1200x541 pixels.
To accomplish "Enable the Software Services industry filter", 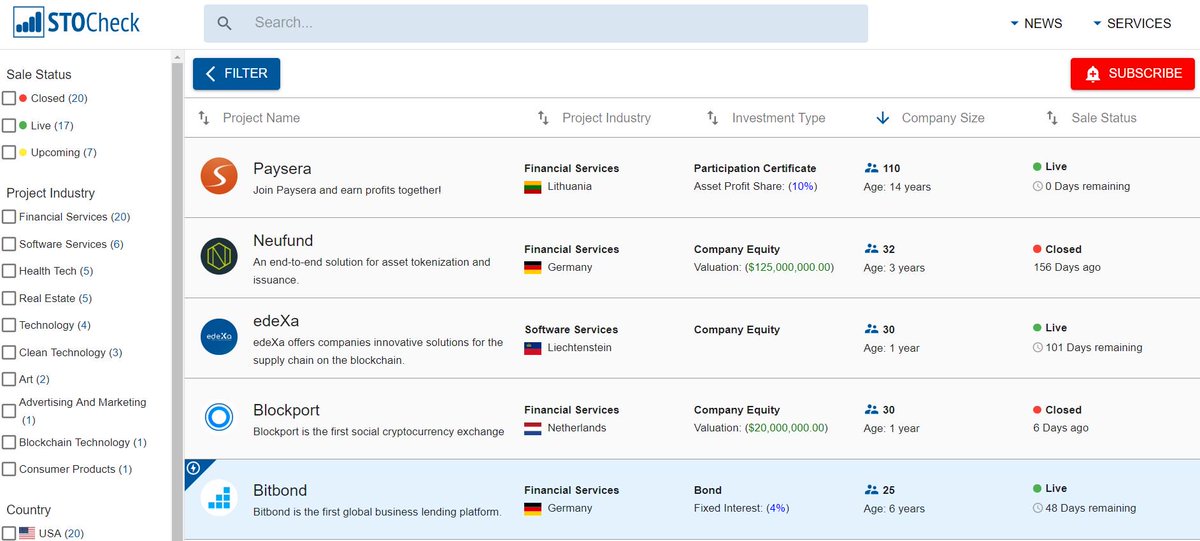I will [x=9, y=244].
